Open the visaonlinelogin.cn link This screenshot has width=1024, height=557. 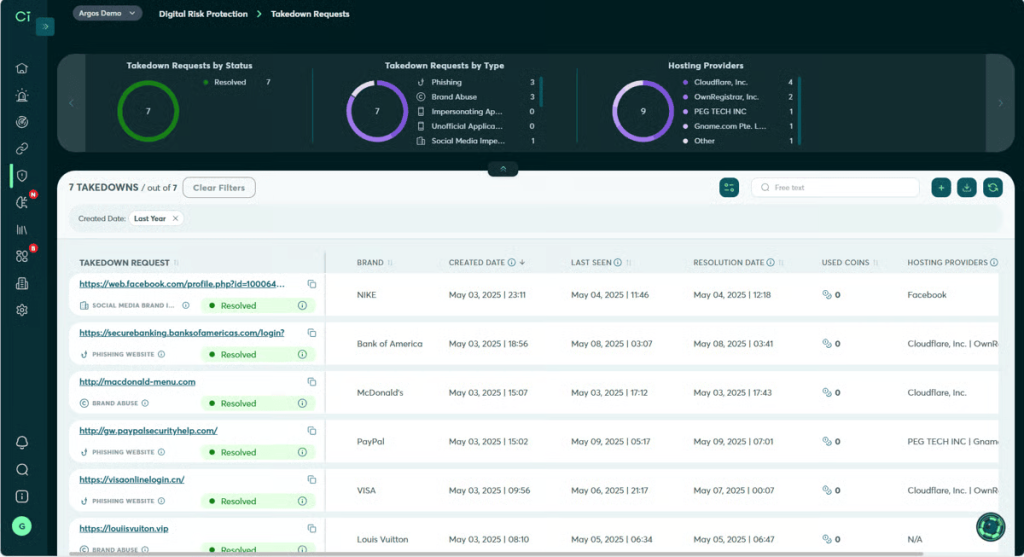coord(132,480)
